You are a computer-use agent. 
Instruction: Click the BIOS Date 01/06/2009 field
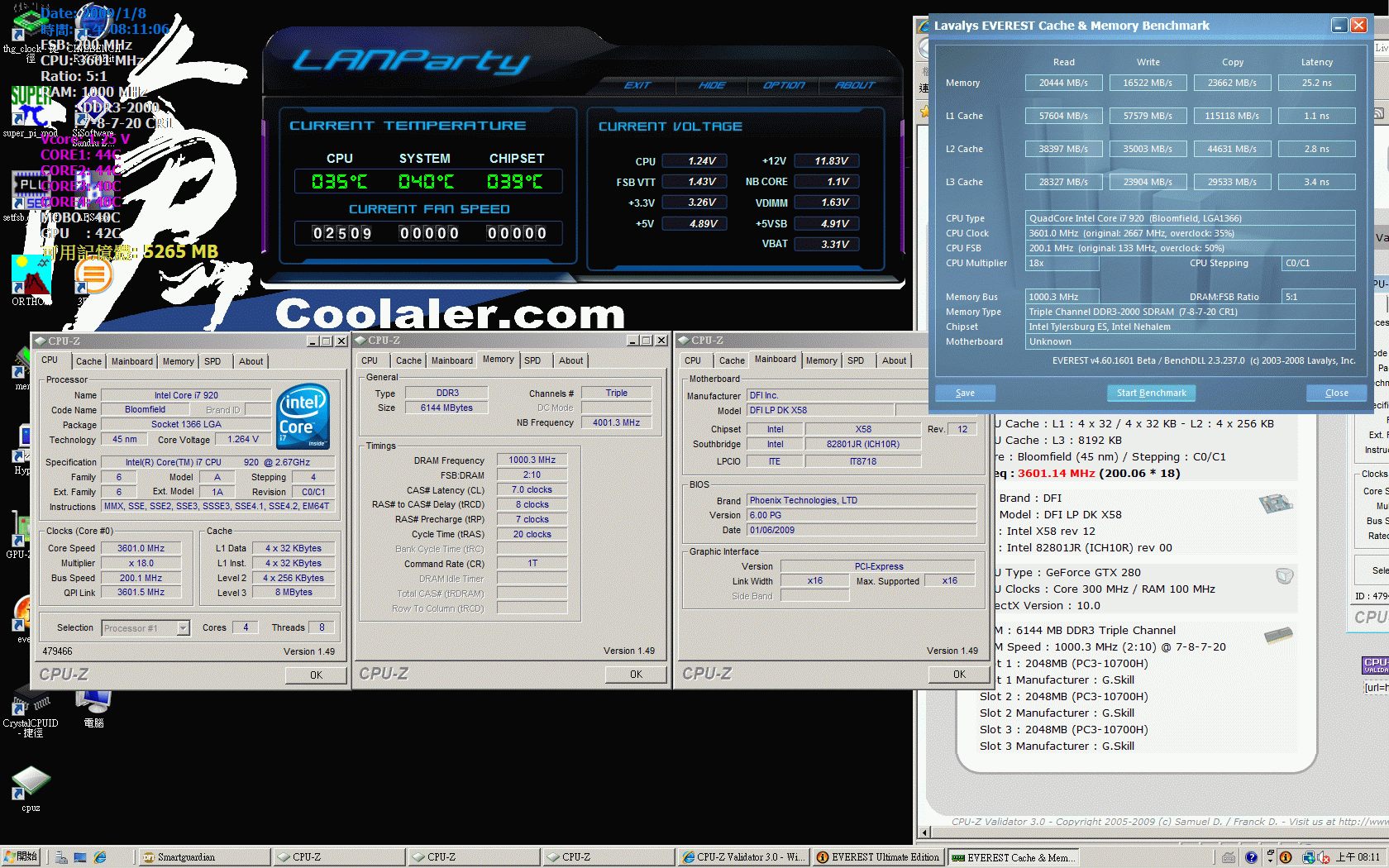pyautogui.click(x=862, y=530)
